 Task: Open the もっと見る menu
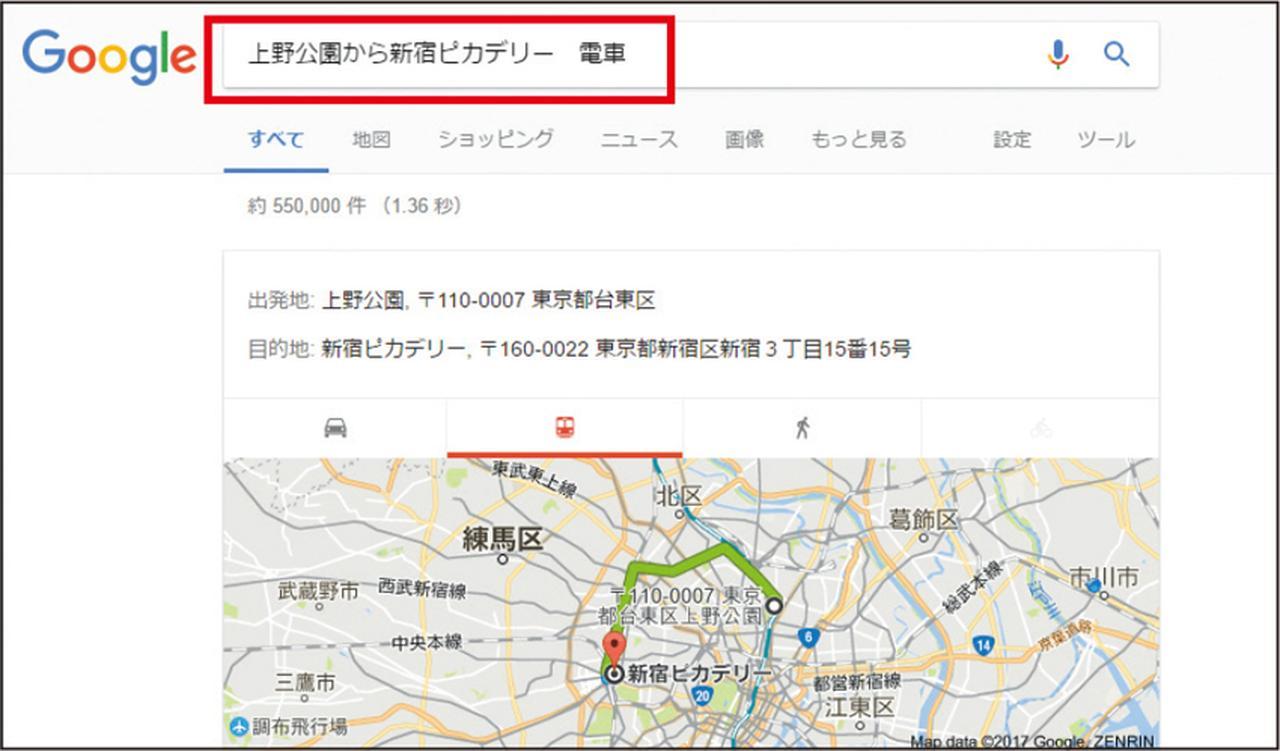[x=859, y=140]
